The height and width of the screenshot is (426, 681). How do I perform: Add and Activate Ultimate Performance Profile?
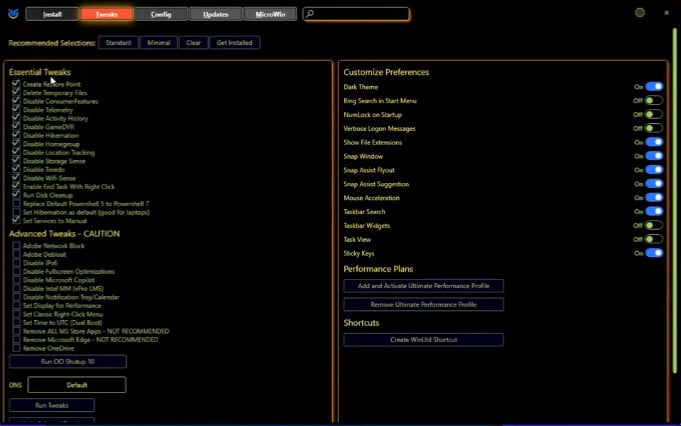(x=423, y=286)
